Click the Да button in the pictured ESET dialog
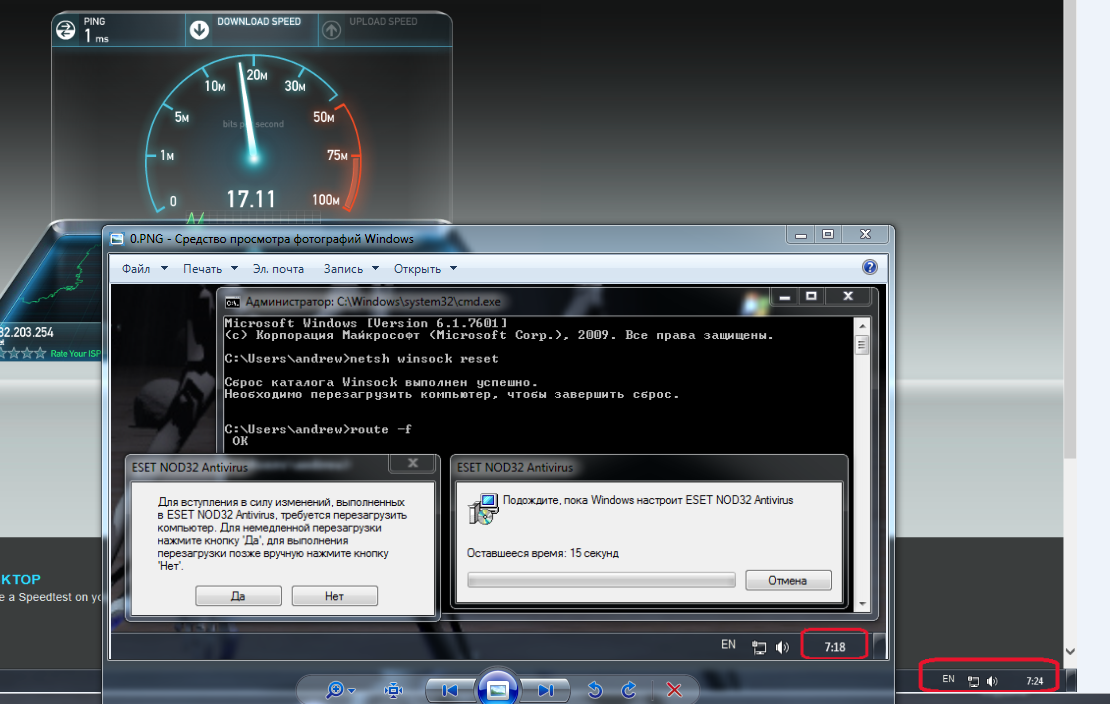 click(x=239, y=596)
